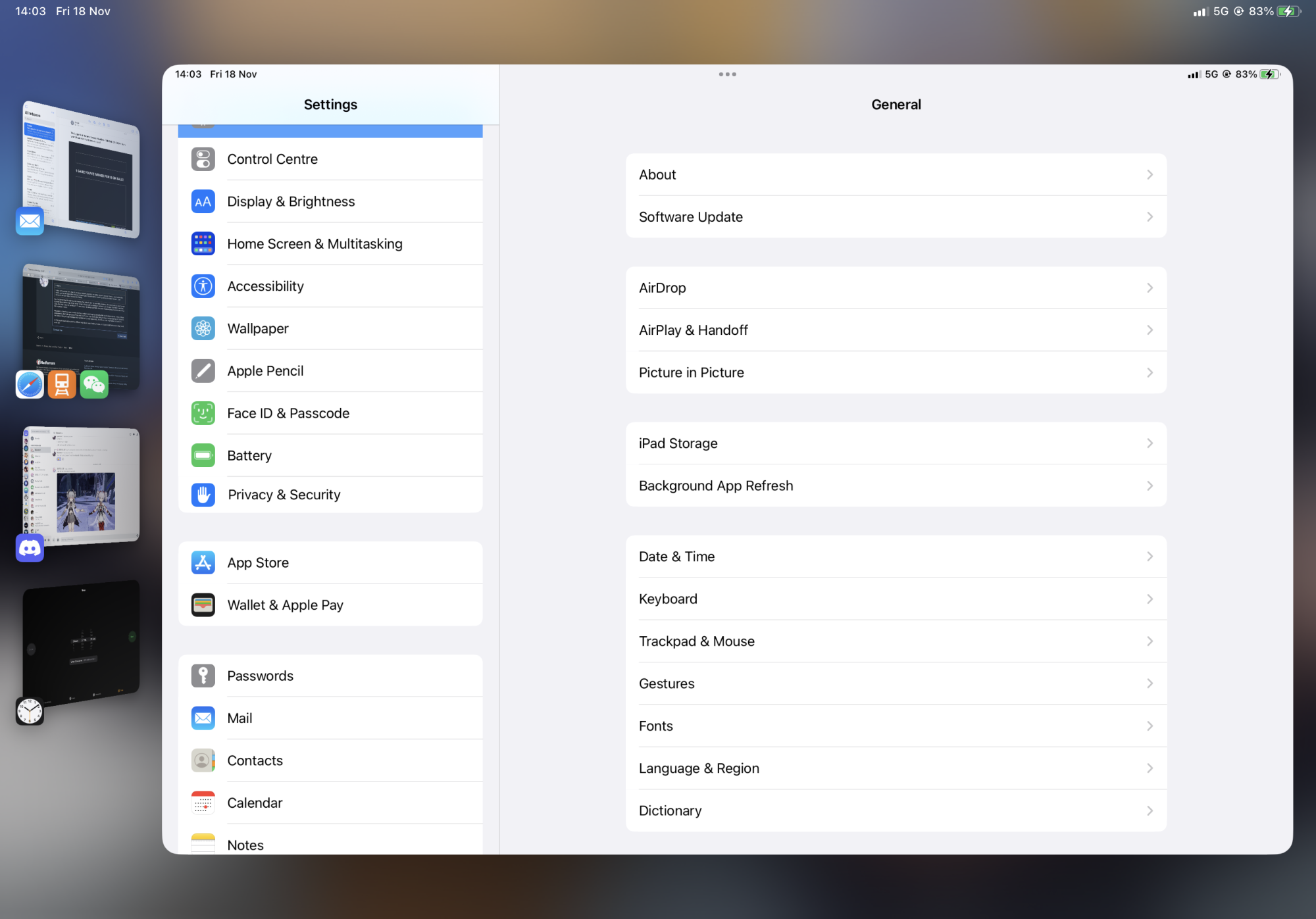Open App Store via its icon
This screenshot has height=919, width=1316.
203,562
